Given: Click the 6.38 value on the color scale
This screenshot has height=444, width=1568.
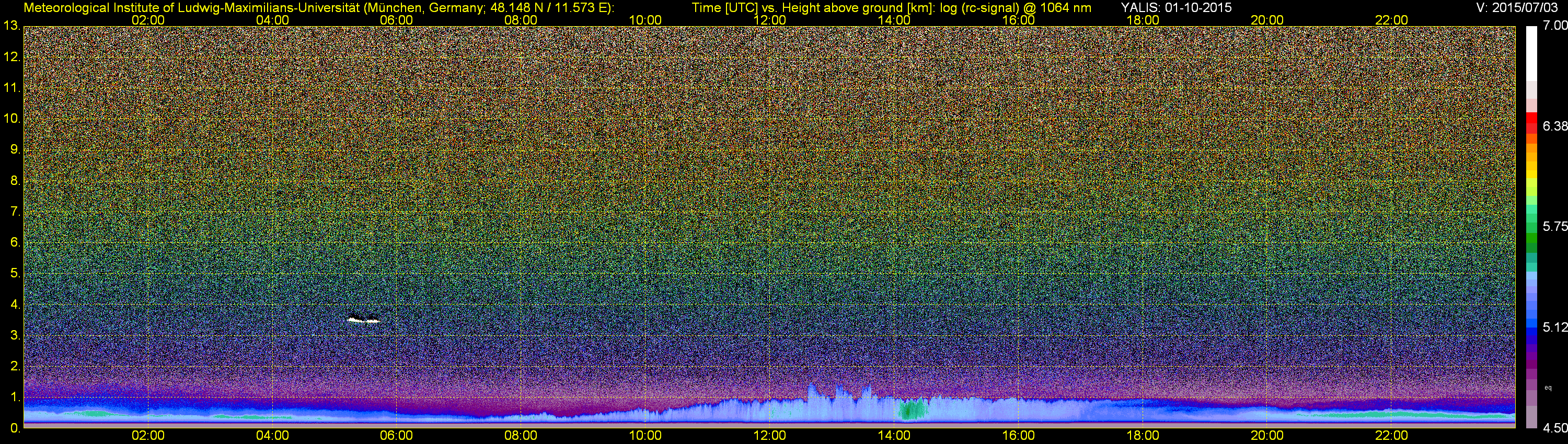Looking at the screenshot, I should (1555, 126).
